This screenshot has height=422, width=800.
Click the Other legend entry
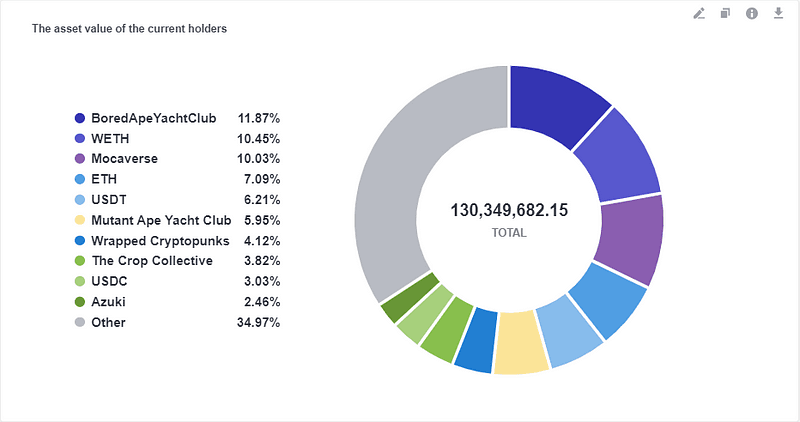click(177, 322)
